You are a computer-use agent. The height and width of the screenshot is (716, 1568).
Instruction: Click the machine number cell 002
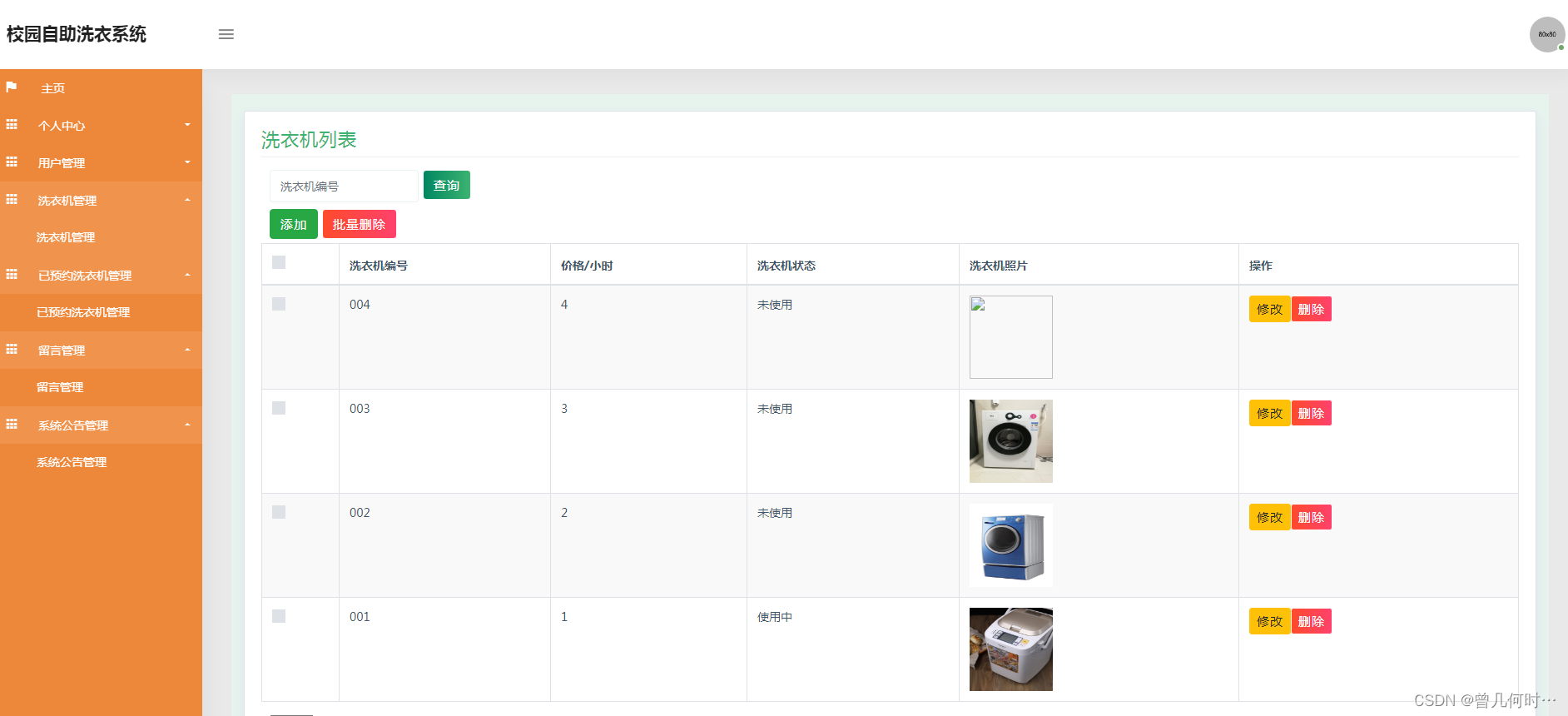pos(360,513)
